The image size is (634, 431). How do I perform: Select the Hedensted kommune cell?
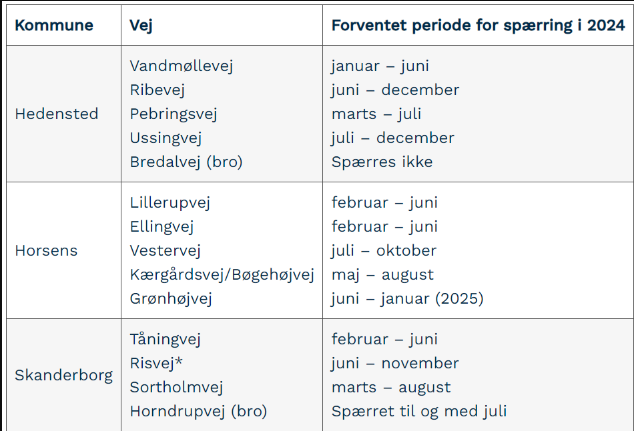click(x=56, y=114)
